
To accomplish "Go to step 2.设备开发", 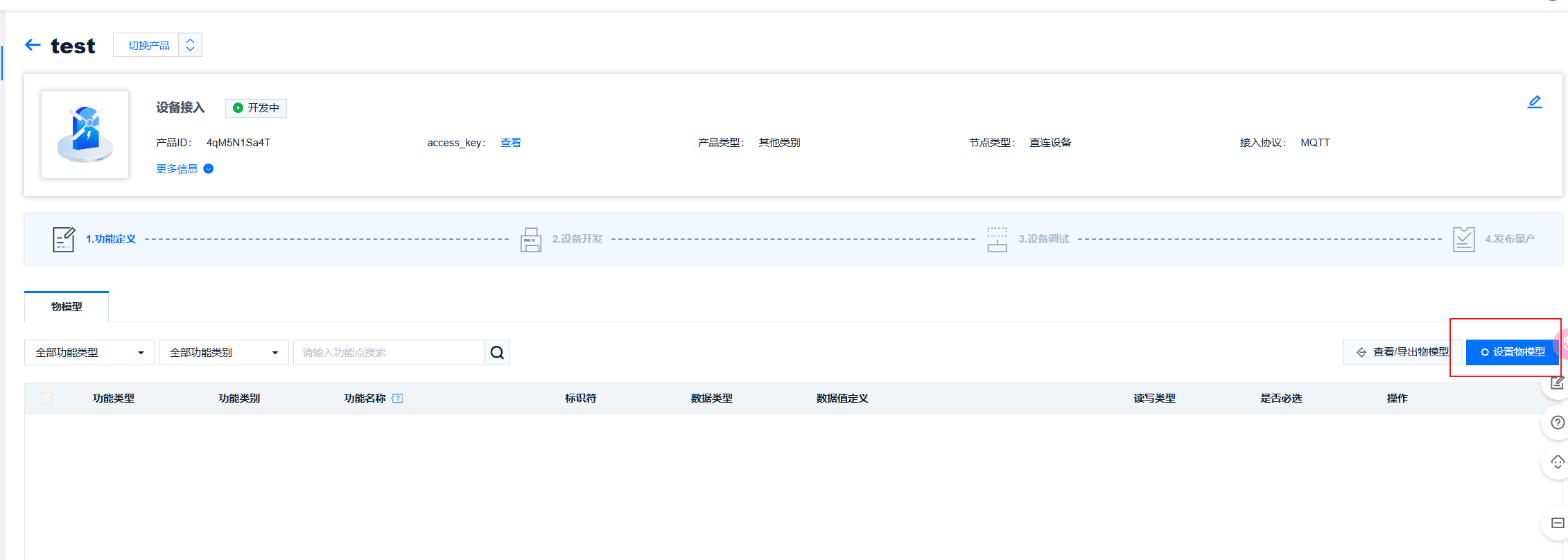I will (577, 239).
